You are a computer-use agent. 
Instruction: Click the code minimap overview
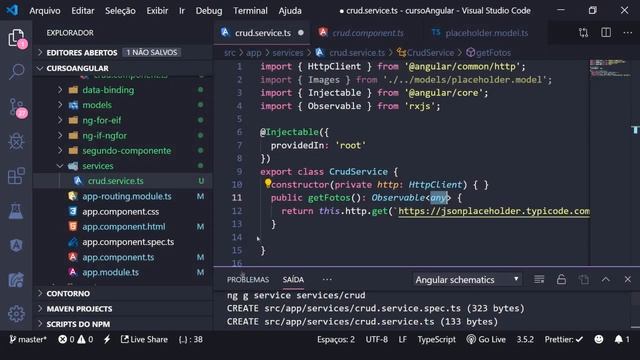point(610,68)
